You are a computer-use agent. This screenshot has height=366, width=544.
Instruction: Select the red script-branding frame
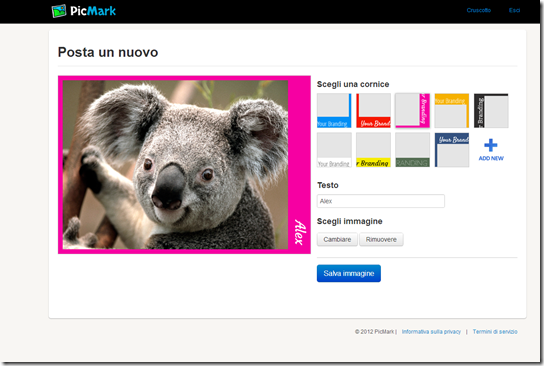coord(373,111)
